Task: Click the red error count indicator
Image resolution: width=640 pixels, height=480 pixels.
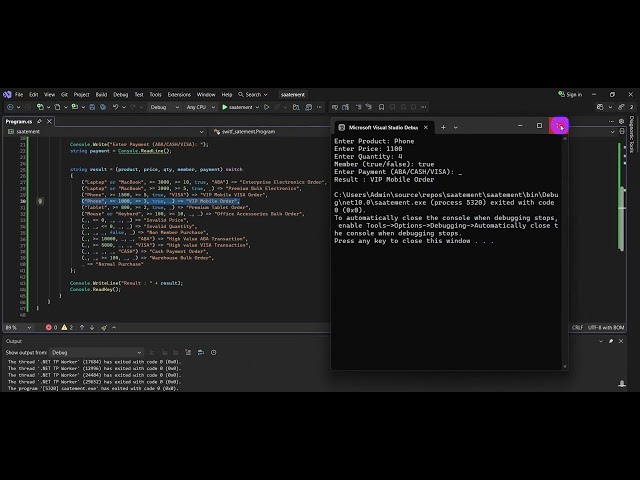Action: coord(51,327)
